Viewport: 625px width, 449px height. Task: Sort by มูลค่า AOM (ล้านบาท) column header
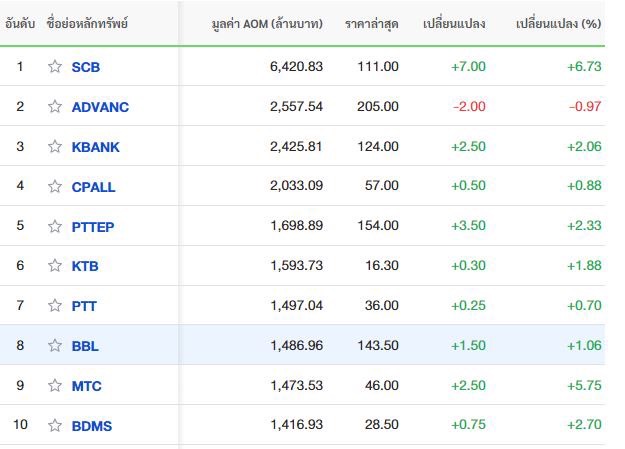[267, 22]
